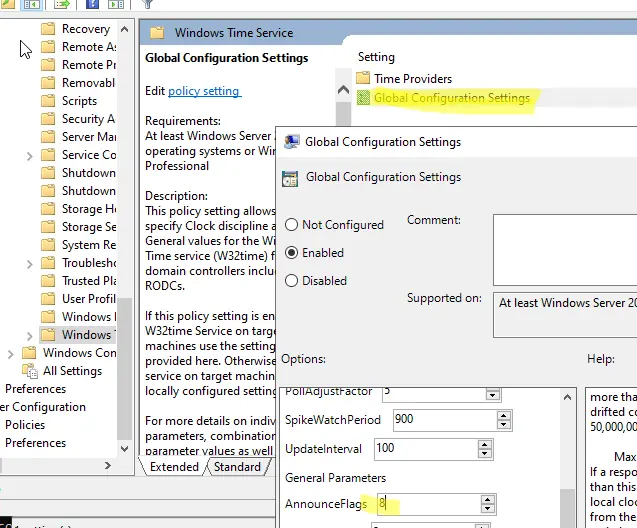The width and height of the screenshot is (637, 528).
Task: Switch to the Extended tab
Action: coord(174,467)
